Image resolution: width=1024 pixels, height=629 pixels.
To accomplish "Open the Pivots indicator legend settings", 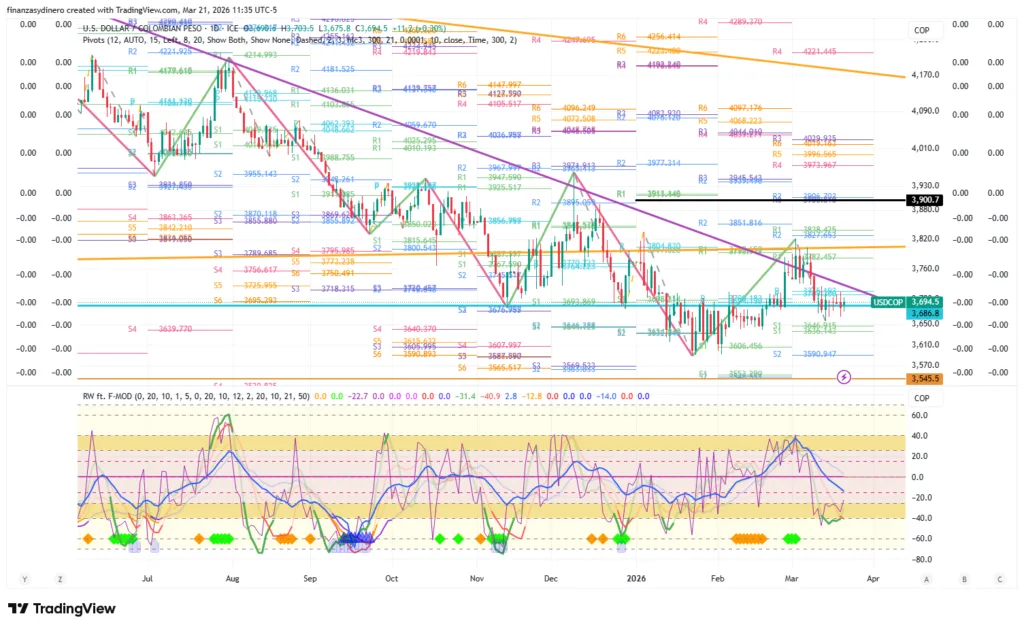I will tap(300, 40).
